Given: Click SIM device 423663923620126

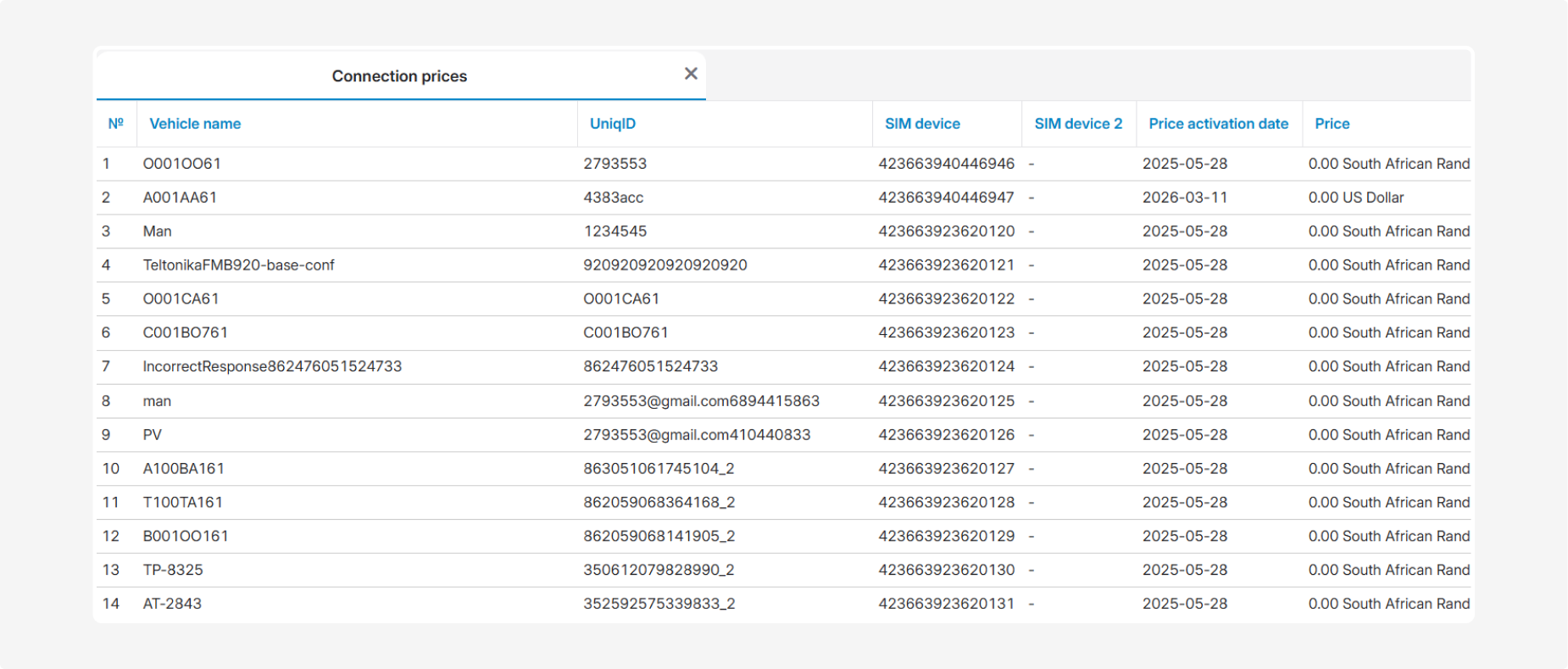Looking at the screenshot, I should (946, 435).
